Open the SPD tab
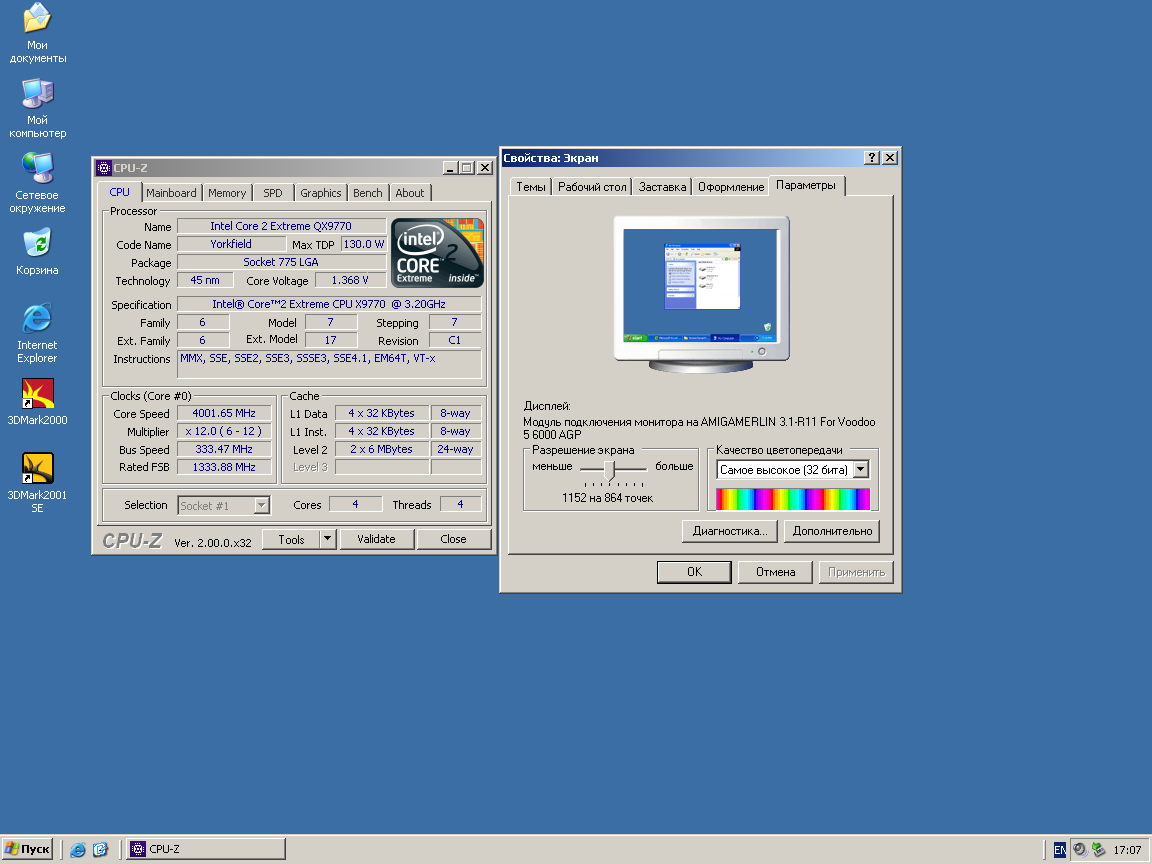Viewport: 1152px width, 864px height. click(273, 192)
